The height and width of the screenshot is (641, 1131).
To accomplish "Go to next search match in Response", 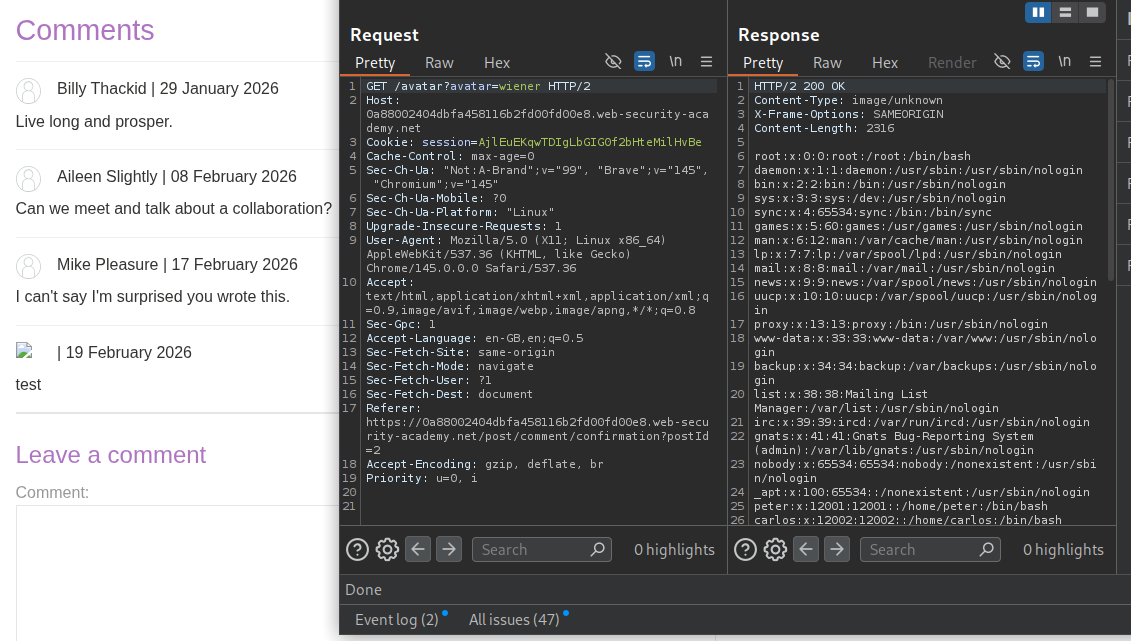I will tap(837, 549).
